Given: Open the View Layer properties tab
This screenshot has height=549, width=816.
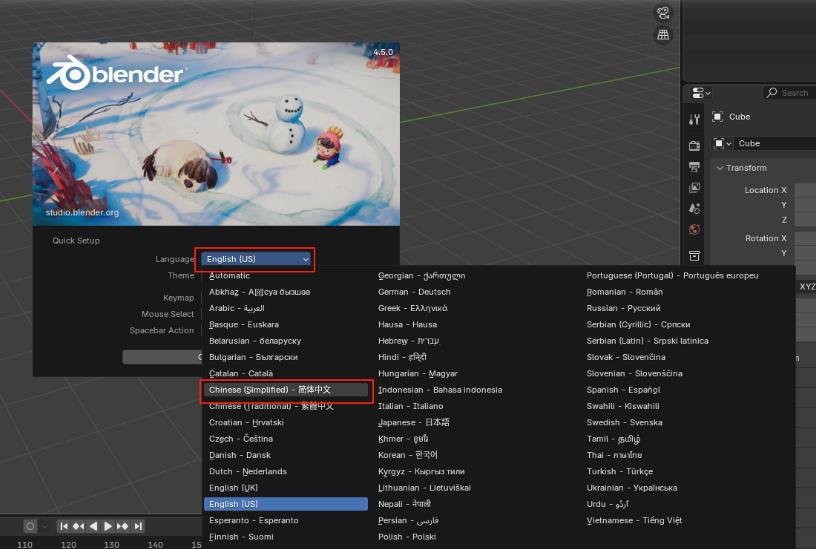Looking at the screenshot, I should [694, 188].
